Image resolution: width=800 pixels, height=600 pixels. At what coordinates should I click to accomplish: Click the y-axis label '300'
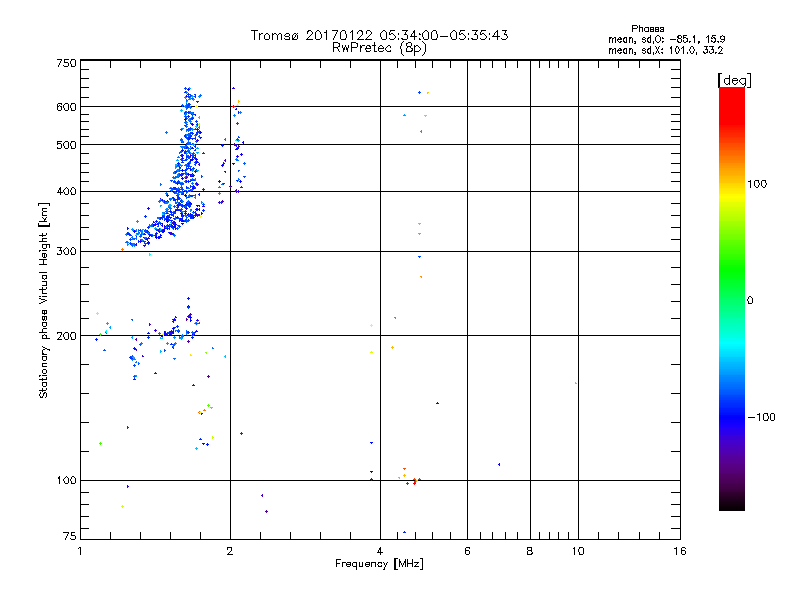(x=66, y=251)
